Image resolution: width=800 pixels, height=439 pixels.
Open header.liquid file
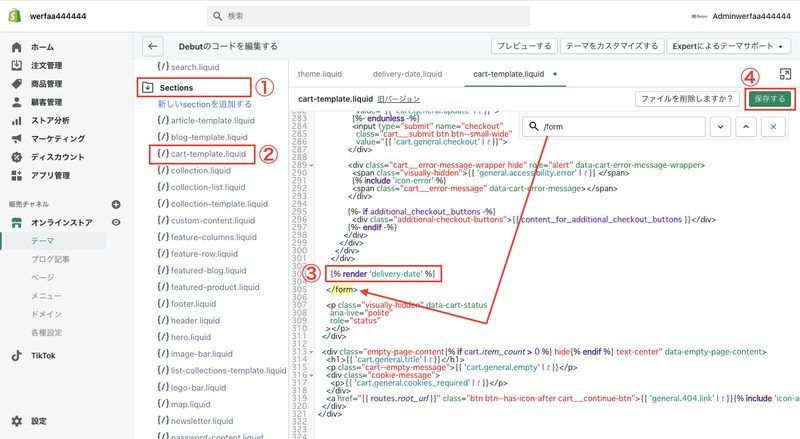pyautogui.click(x=195, y=321)
